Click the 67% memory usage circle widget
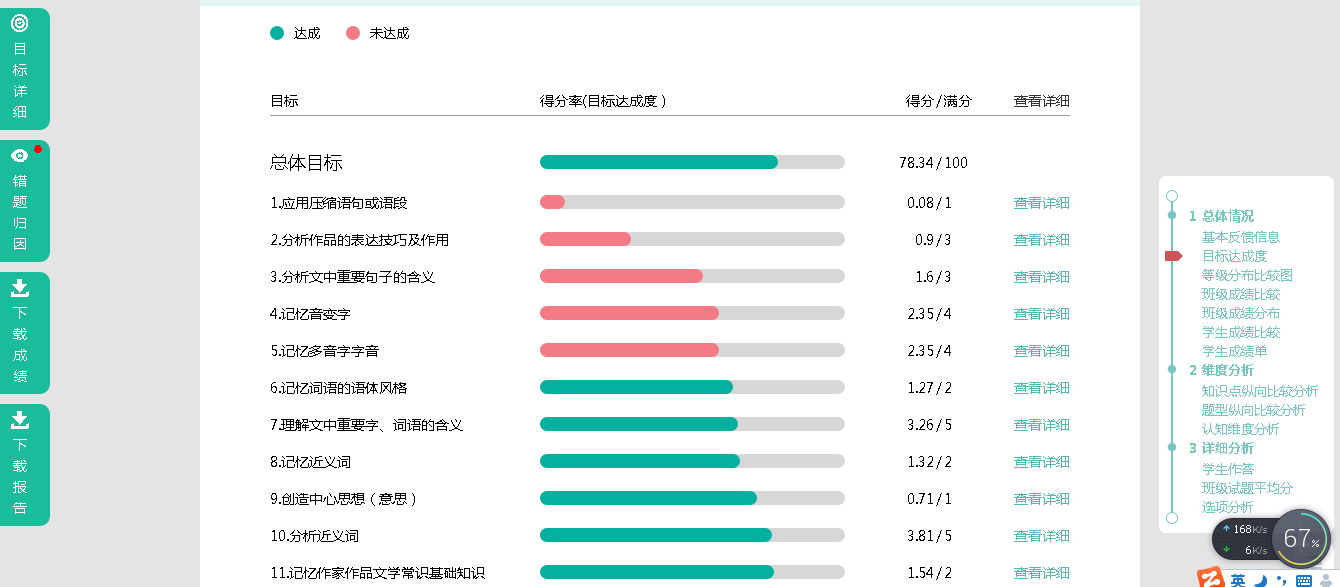The width and height of the screenshot is (1340, 587). 1300,539
